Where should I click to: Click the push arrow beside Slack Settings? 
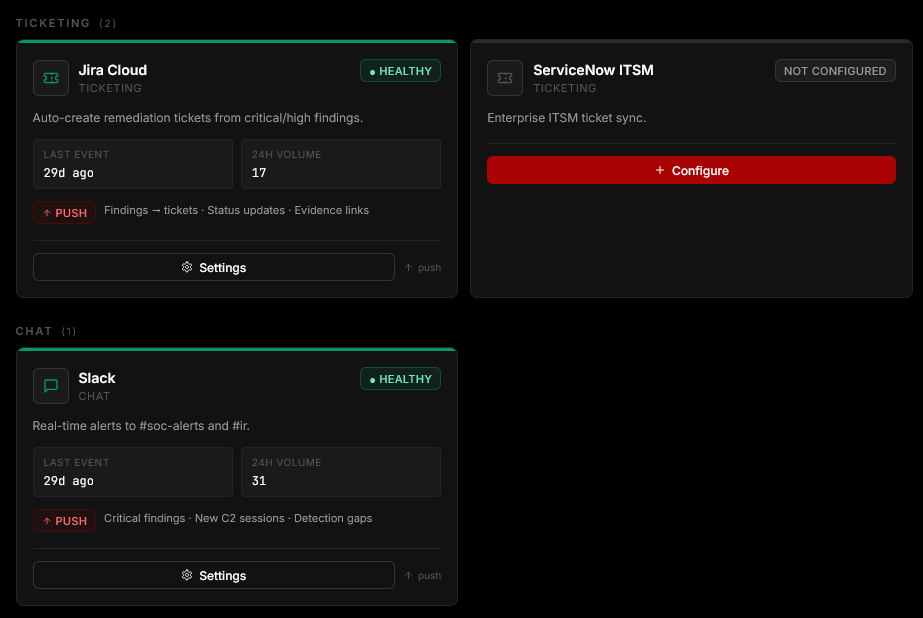409,575
